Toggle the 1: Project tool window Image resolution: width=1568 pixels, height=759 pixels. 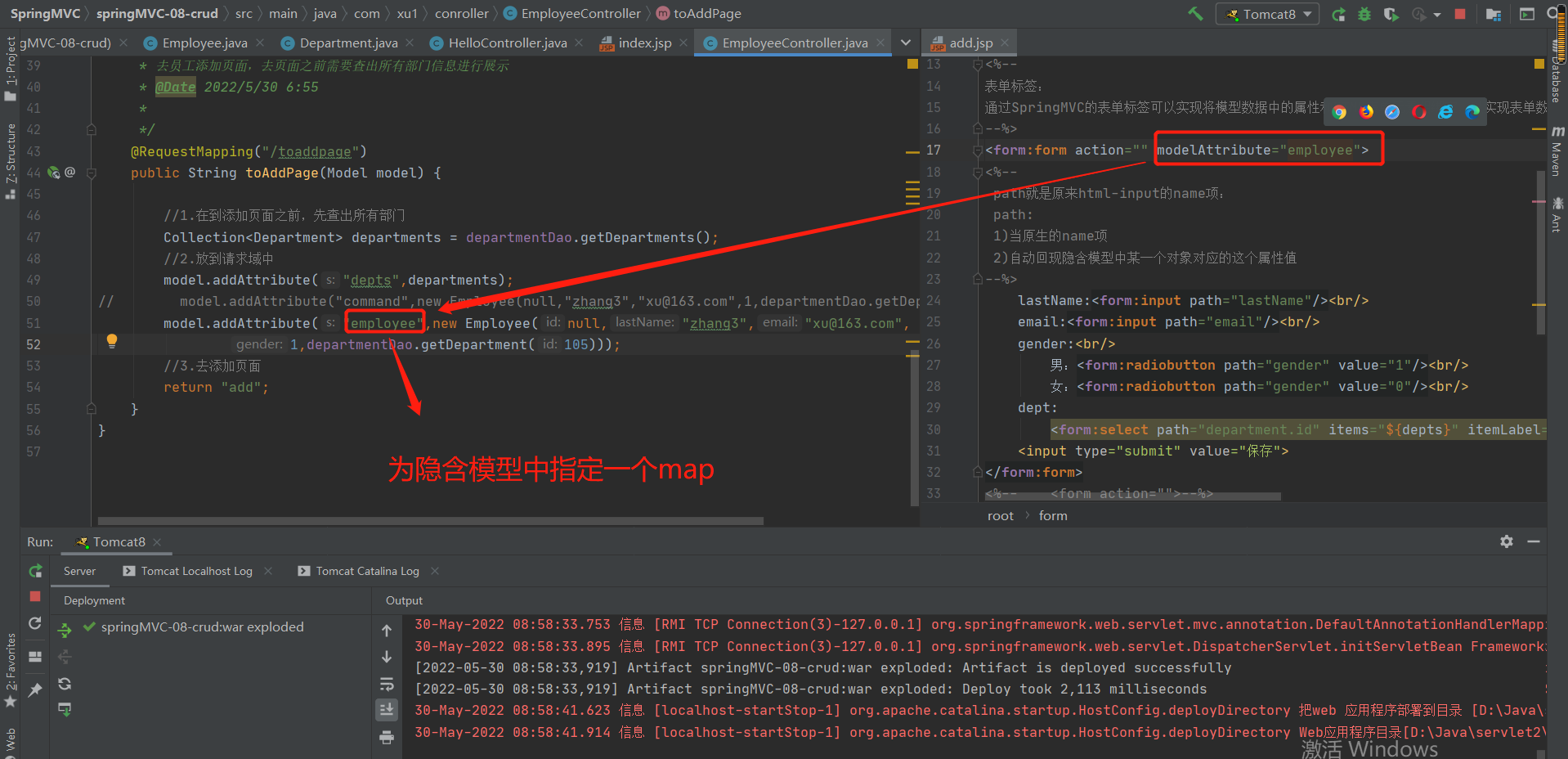pyautogui.click(x=10, y=69)
